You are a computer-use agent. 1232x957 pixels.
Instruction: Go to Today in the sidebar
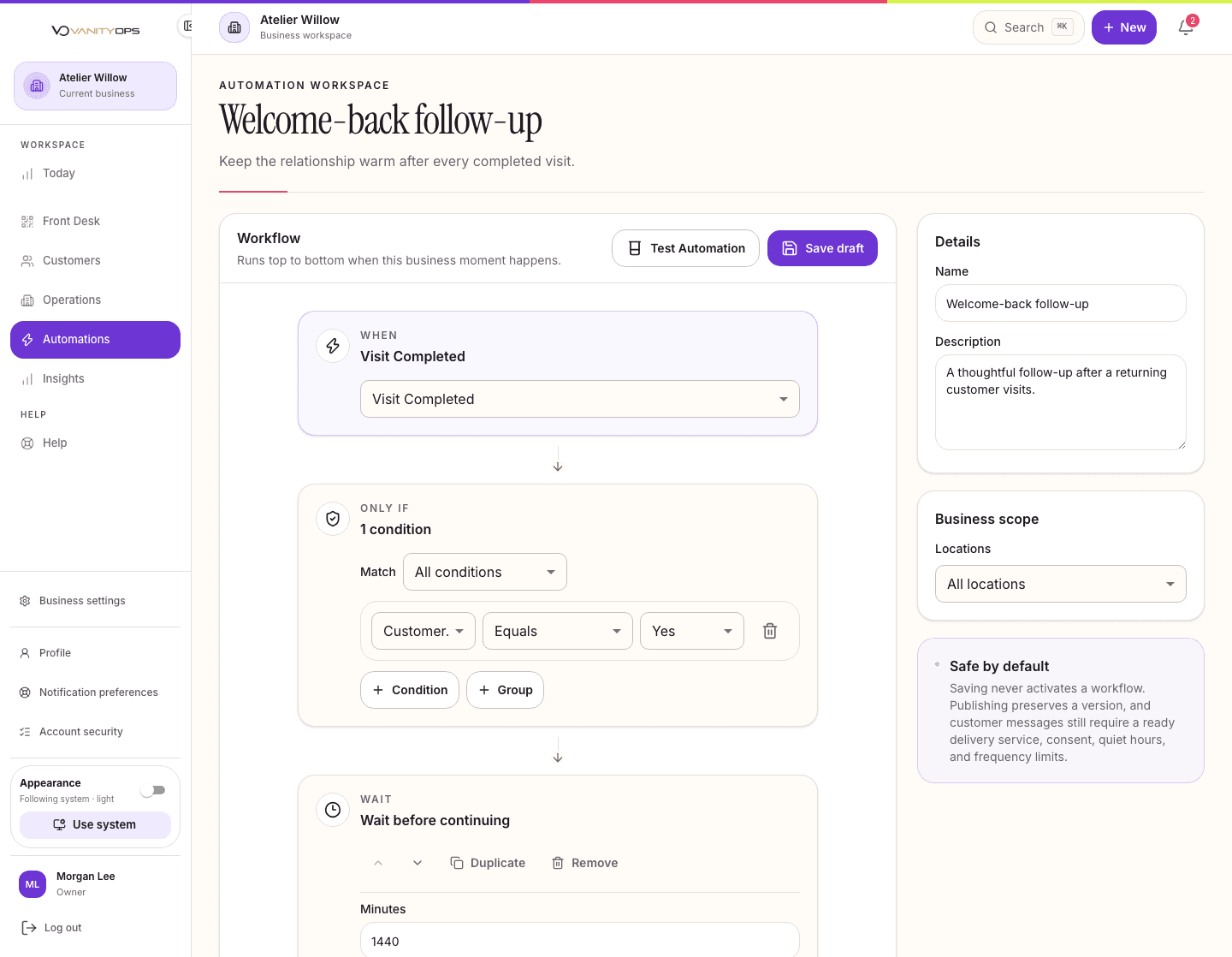95,173
